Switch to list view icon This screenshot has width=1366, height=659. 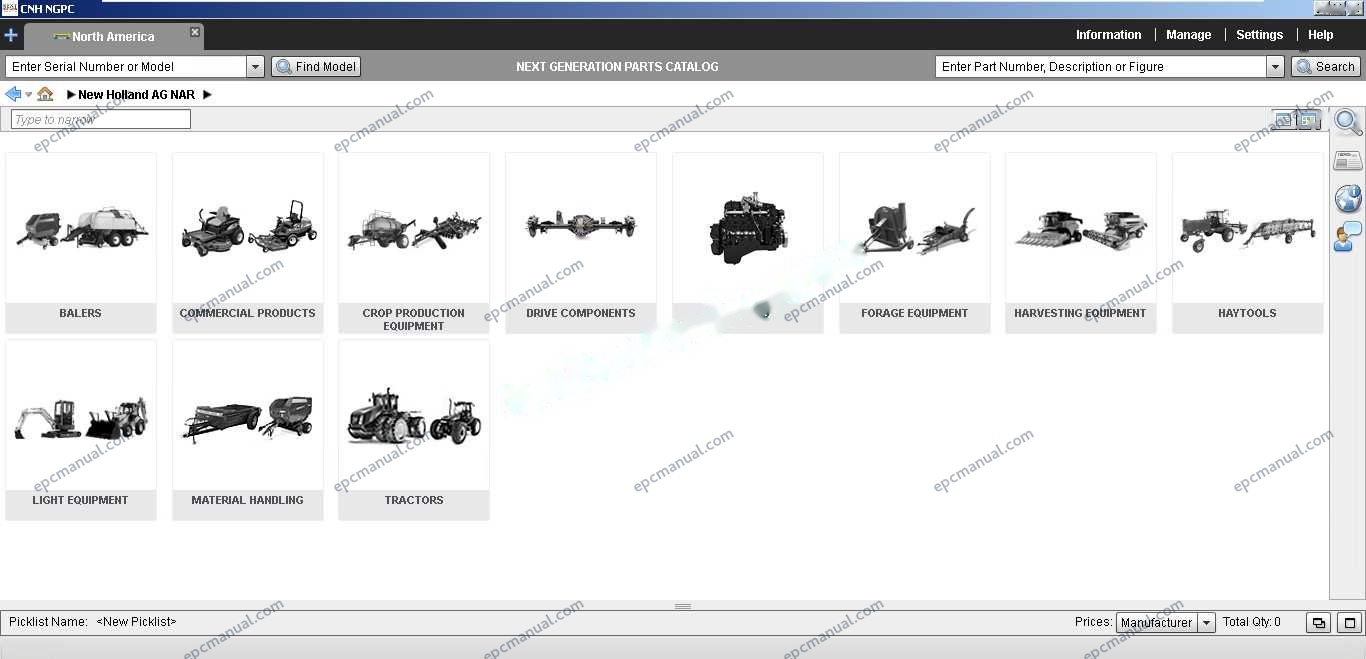[1284, 119]
